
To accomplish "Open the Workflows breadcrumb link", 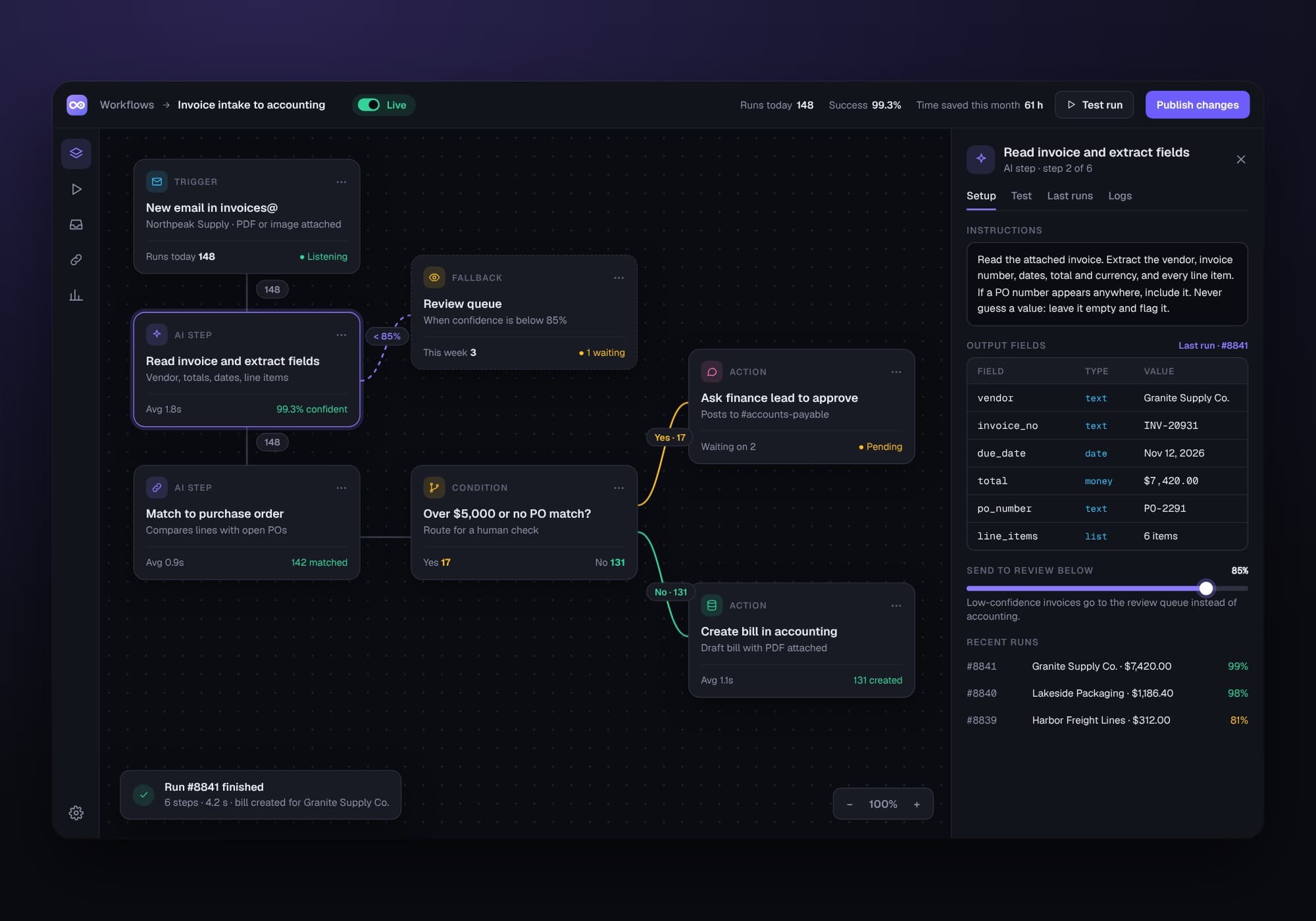I will 127,105.
